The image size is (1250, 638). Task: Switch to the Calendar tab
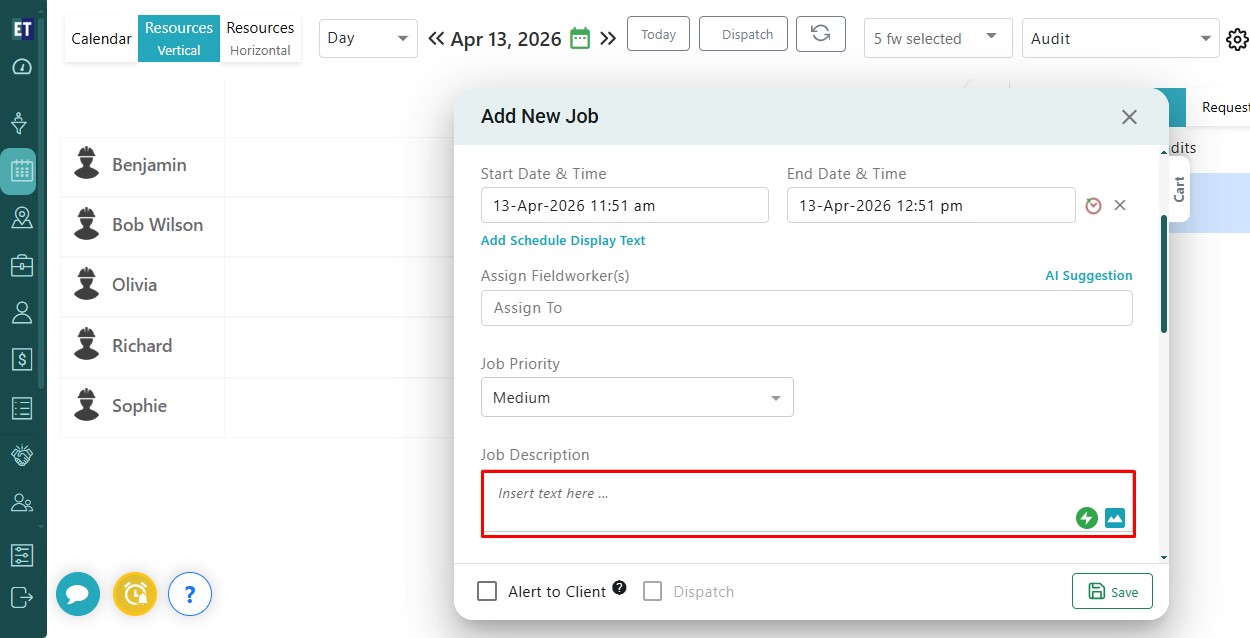click(101, 39)
